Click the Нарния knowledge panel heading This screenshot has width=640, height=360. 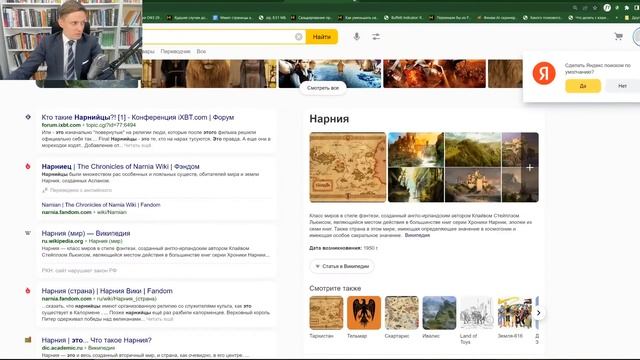(329, 119)
